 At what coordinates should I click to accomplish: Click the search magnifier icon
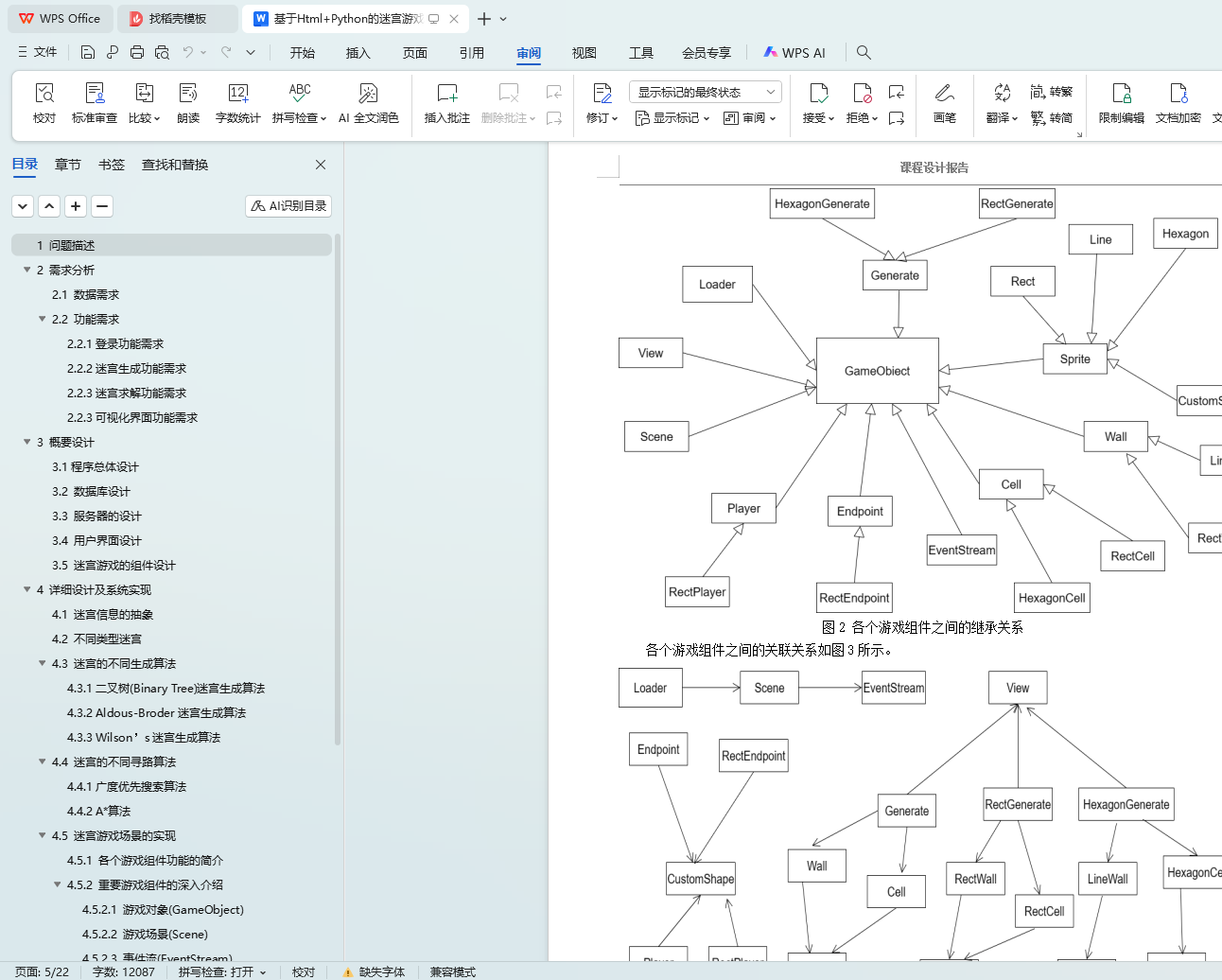tap(864, 52)
